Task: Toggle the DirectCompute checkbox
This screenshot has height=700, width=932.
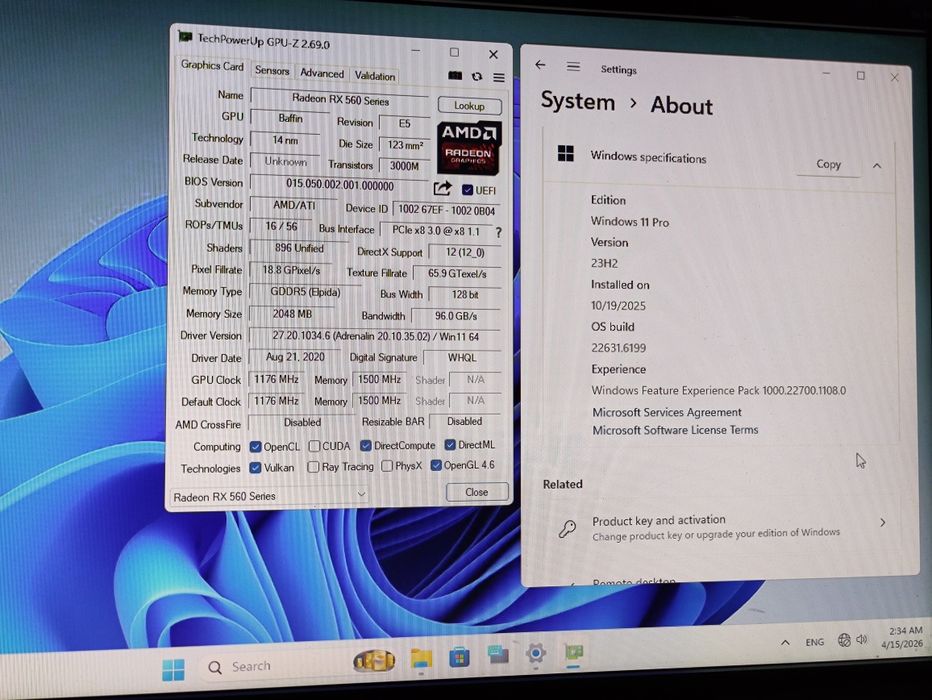Action: [366, 445]
